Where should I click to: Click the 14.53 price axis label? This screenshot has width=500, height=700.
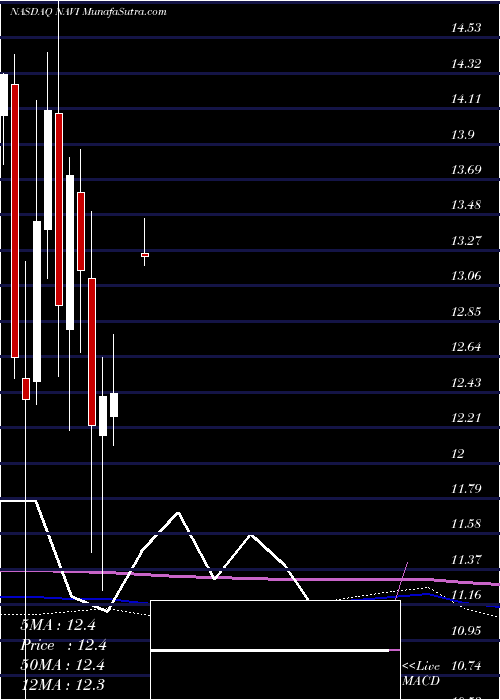(466, 28)
